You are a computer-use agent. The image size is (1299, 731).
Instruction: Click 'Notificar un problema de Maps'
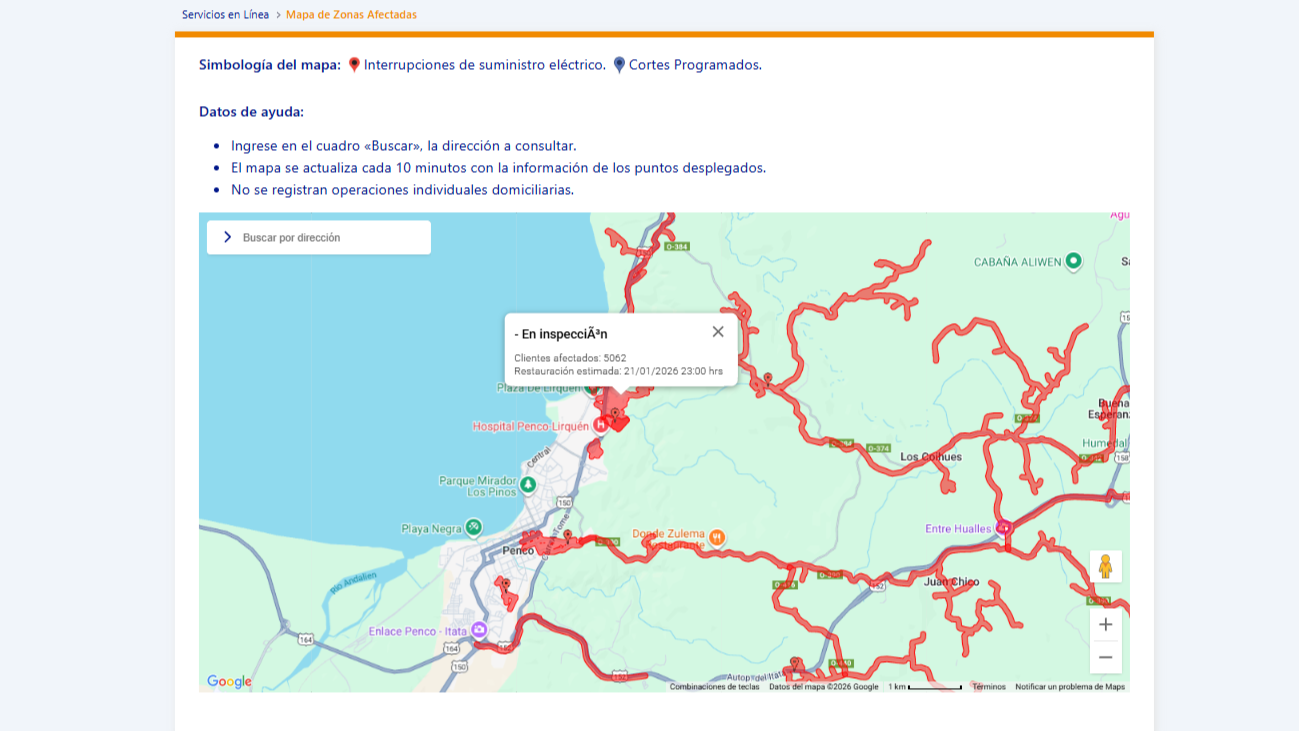(1069, 687)
